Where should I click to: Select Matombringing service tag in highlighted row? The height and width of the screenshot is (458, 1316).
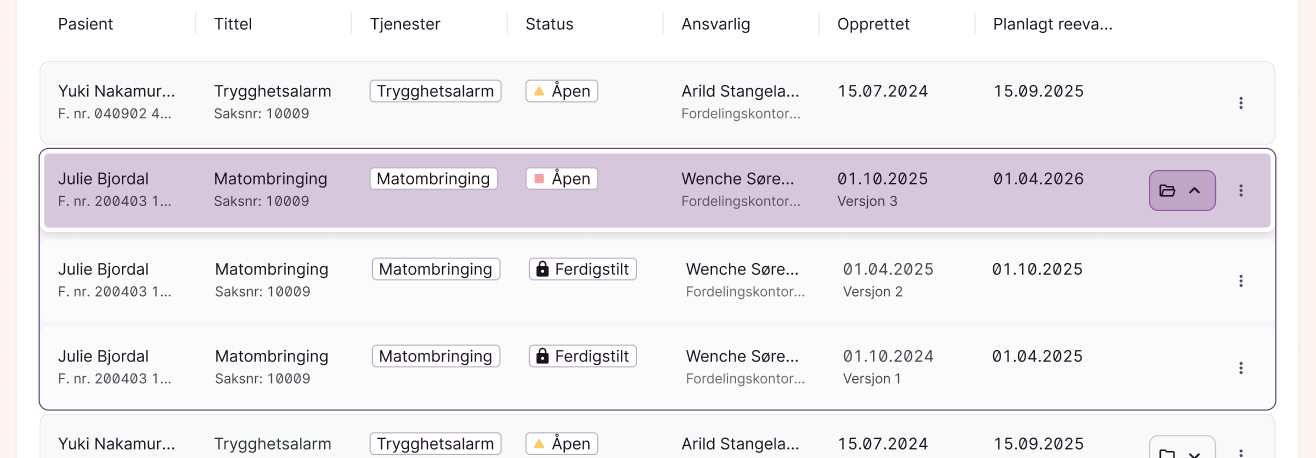(433, 179)
